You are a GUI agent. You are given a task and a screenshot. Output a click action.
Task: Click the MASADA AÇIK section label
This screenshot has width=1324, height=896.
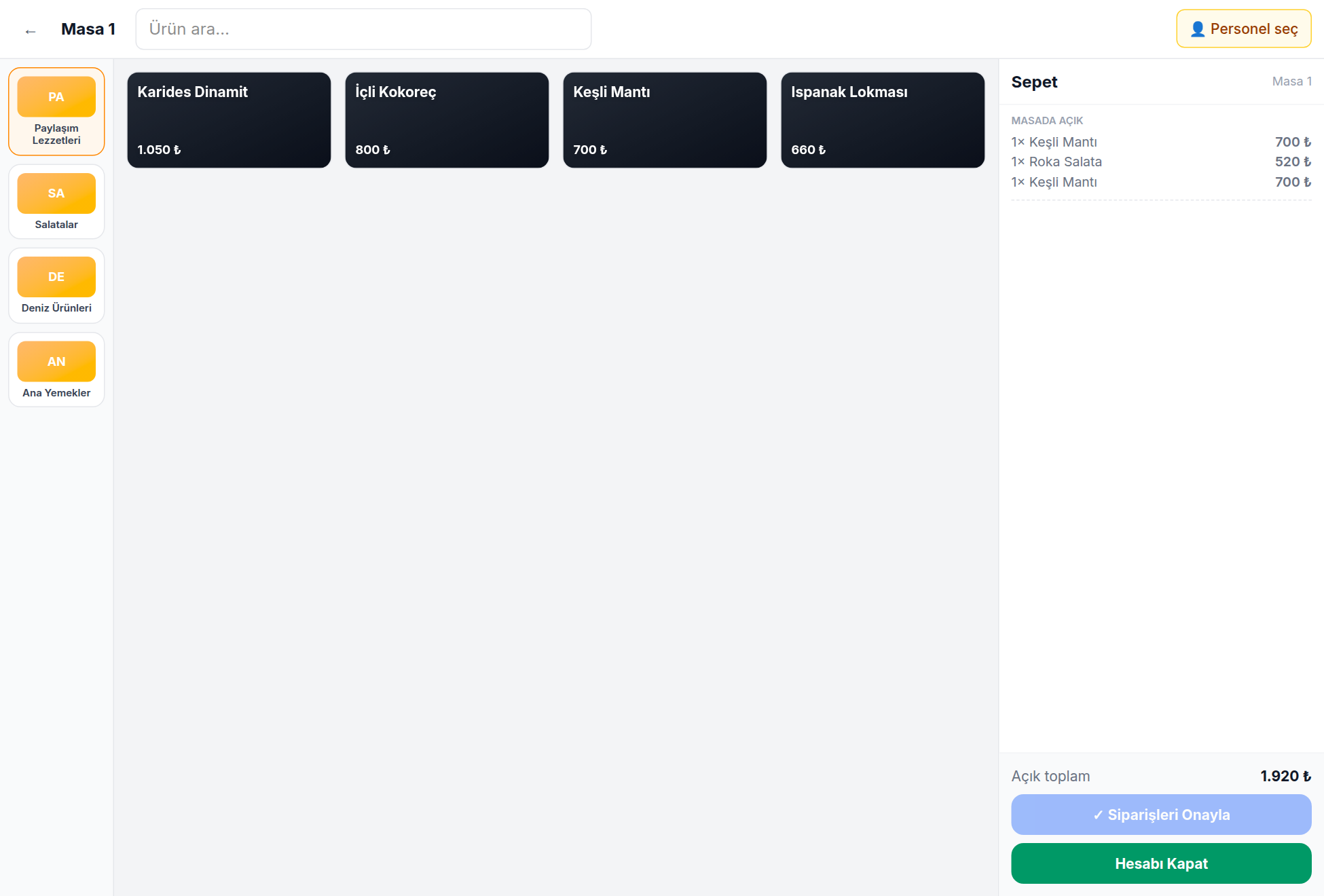[1047, 121]
